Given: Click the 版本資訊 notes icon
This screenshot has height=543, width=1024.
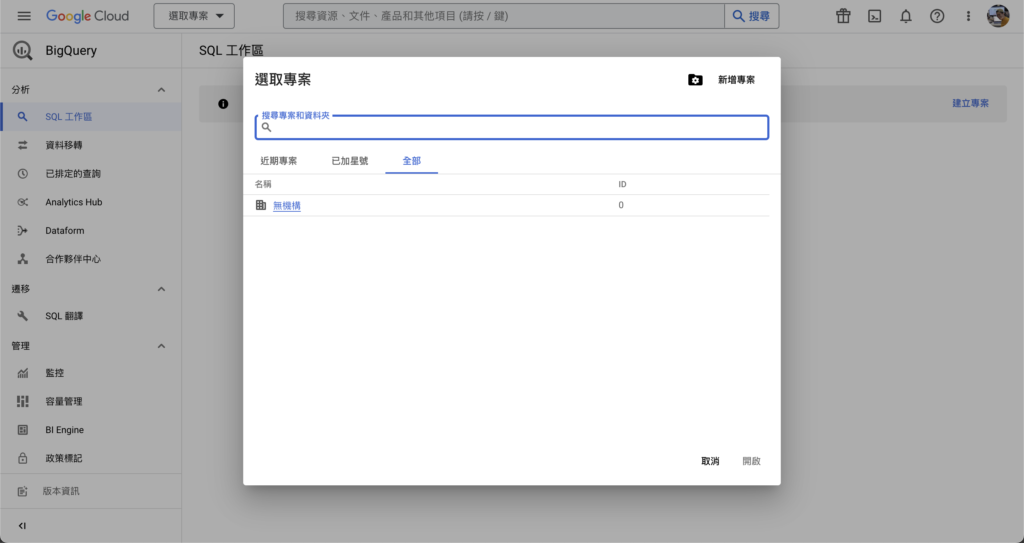Looking at the screenshot, I should coord(23,491).
